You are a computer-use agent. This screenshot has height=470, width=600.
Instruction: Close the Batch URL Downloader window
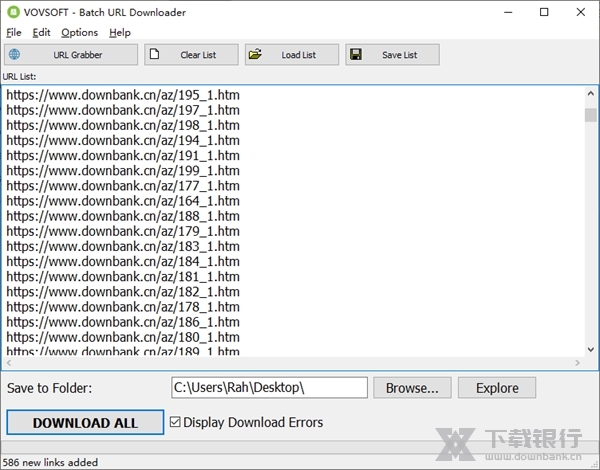pos(580,12)
